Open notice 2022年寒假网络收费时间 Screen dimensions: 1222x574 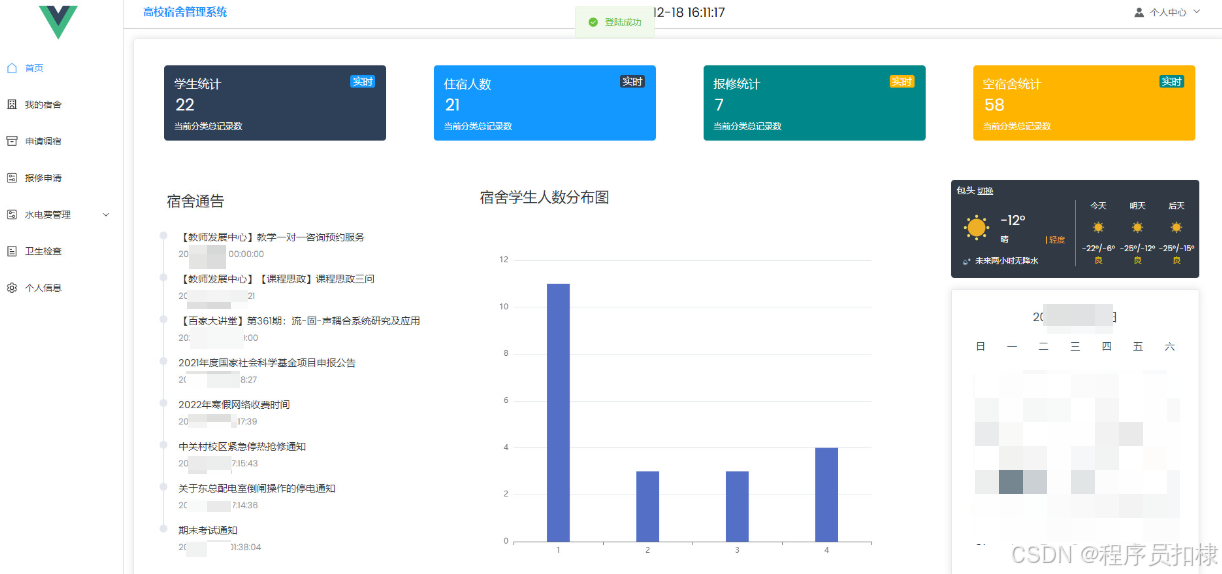click(234, 405)
